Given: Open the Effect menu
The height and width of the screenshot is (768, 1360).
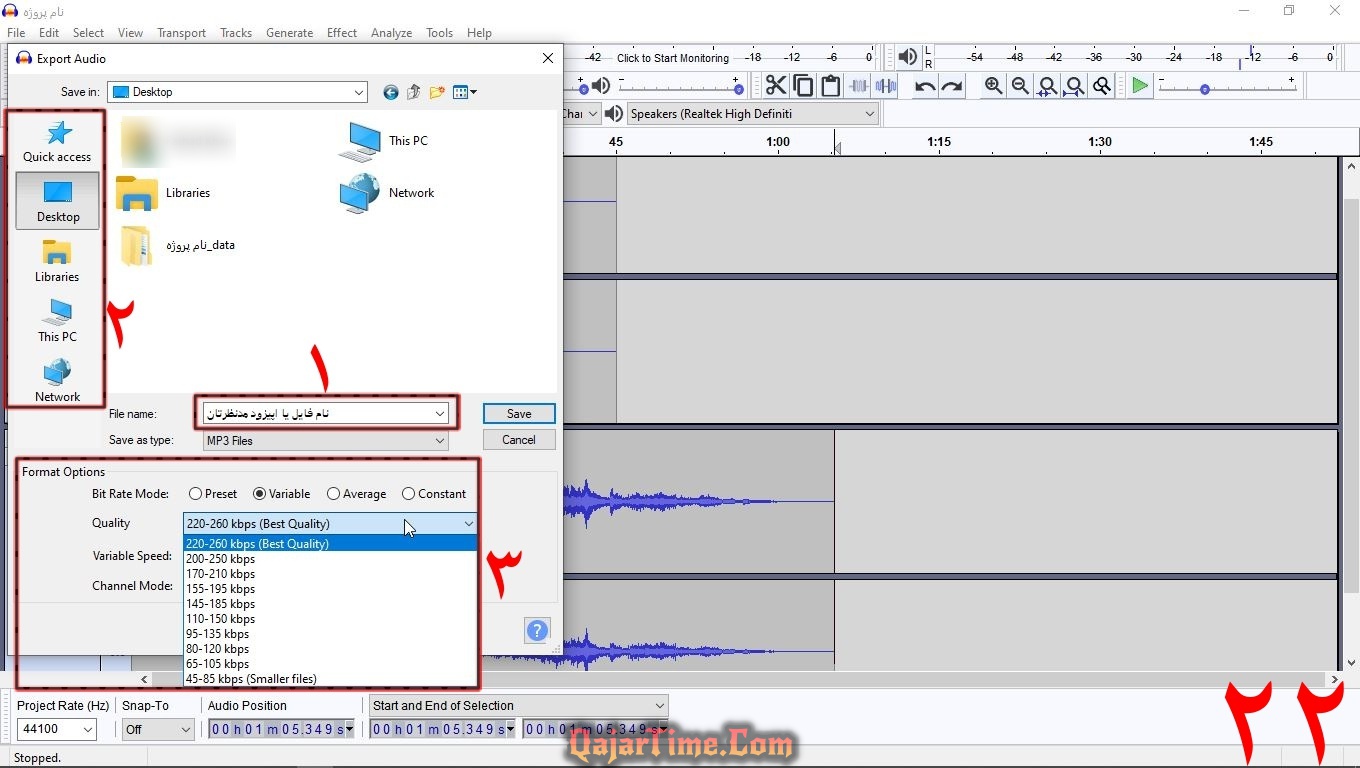Looking at the screenshot, I should [x=341, y=33].
